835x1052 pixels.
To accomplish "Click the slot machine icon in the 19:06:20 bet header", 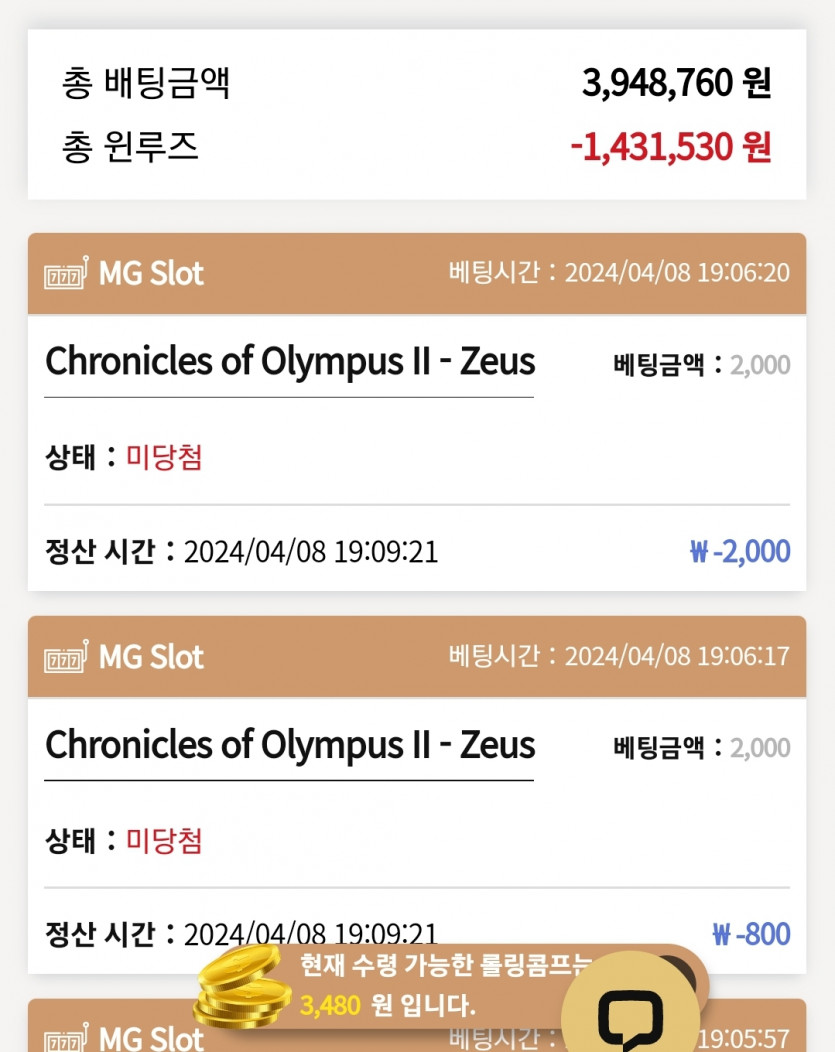I will [66, 273].
